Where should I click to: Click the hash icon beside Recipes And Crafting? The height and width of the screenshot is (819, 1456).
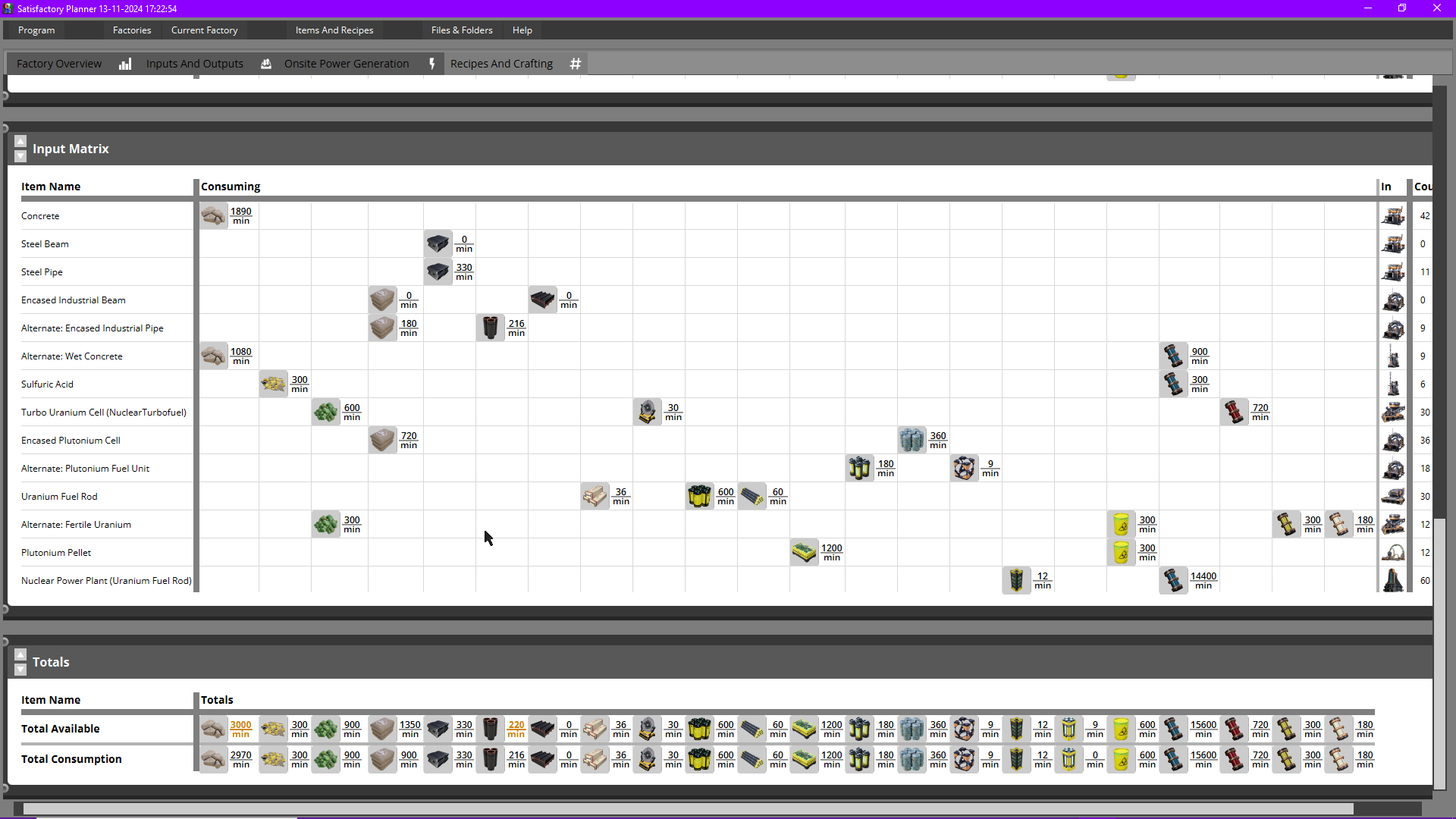(575, 64)
